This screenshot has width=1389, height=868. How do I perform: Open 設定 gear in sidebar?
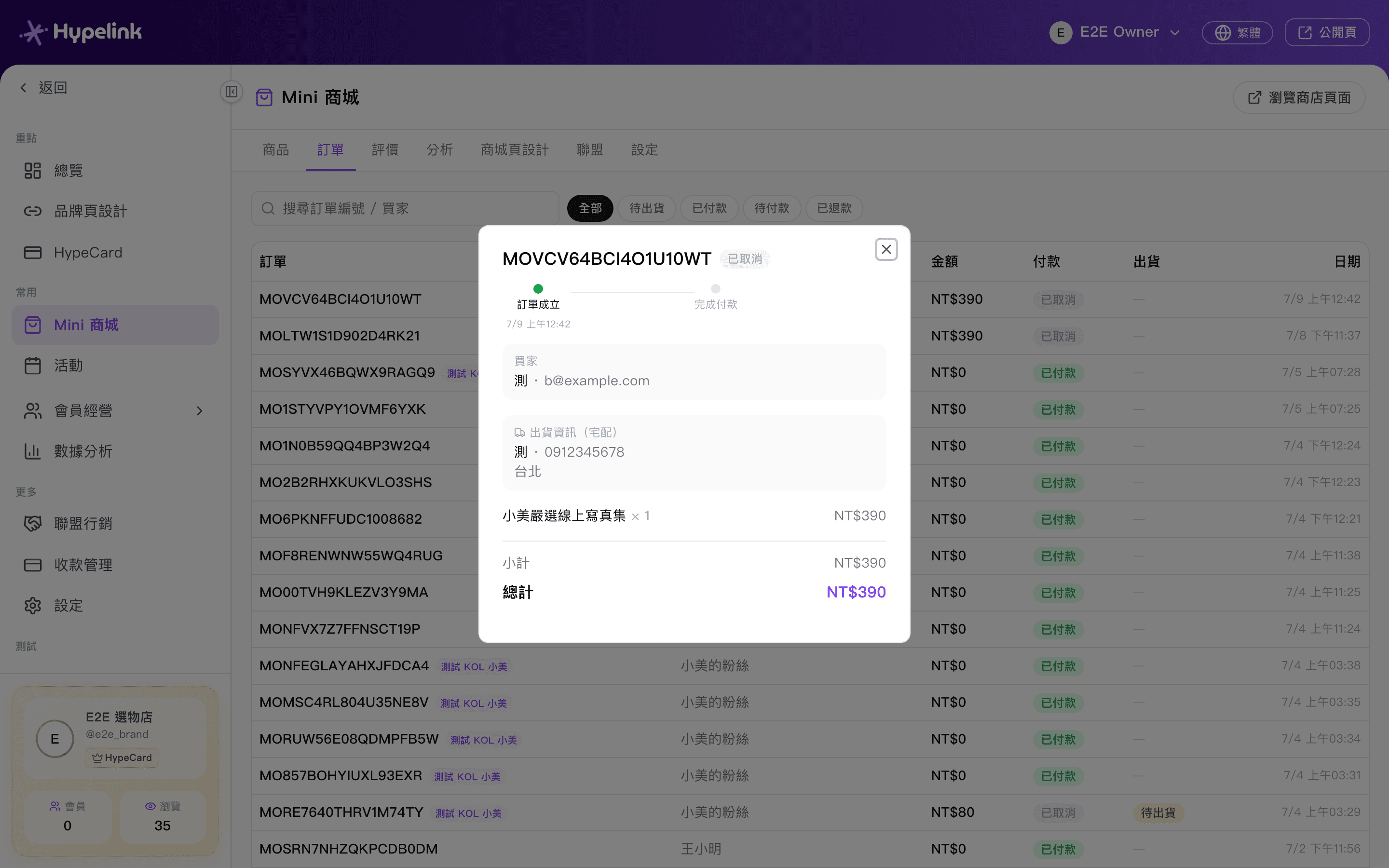[115, 606]
